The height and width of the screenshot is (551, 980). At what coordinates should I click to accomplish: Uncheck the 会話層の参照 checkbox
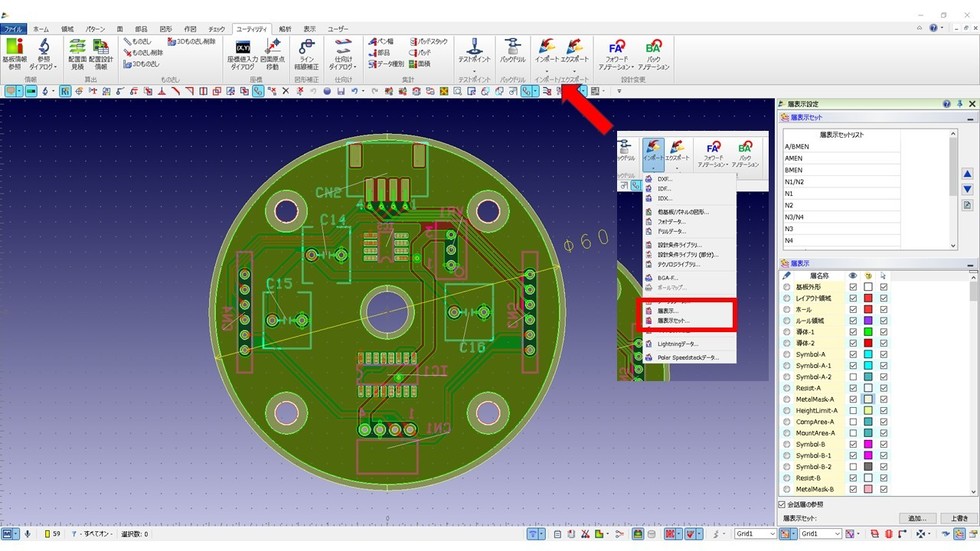tap(783, 505)
